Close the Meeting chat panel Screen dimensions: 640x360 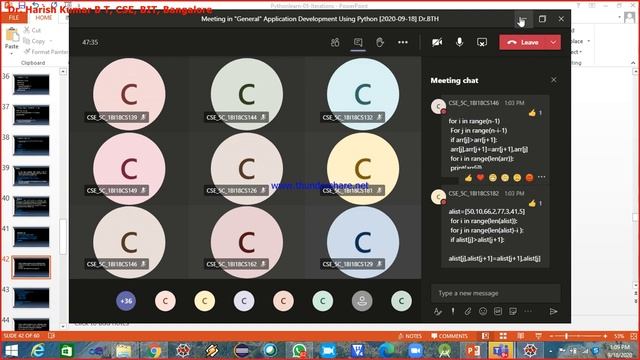click(553, 80)
